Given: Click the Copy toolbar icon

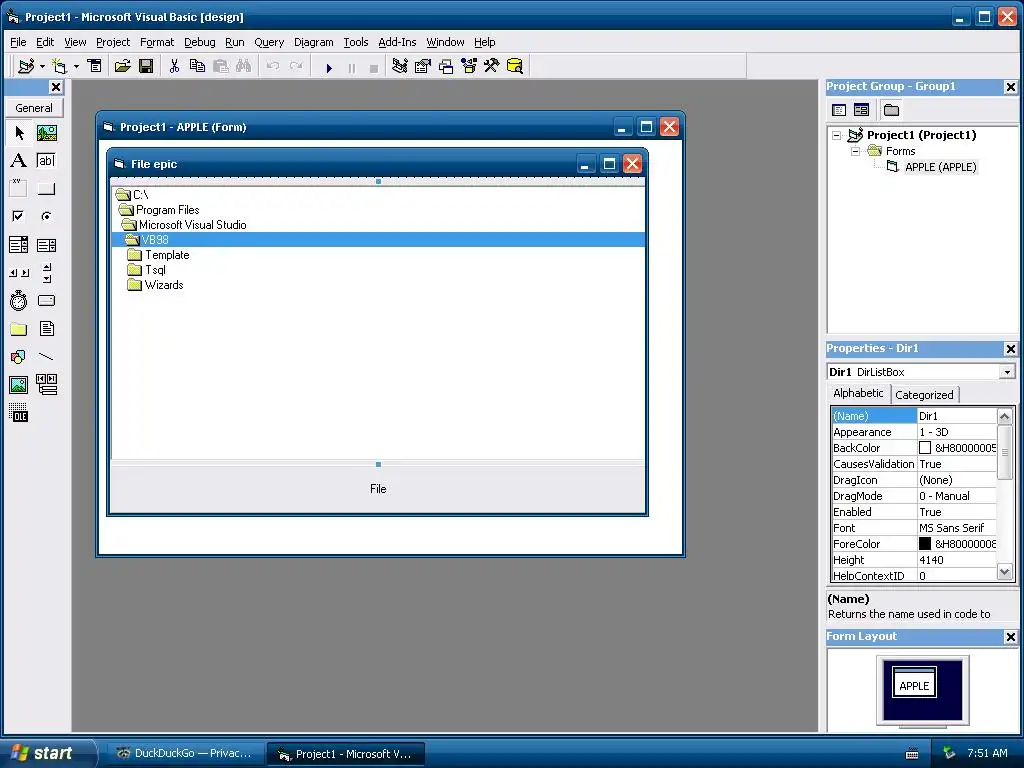Looking at the screenshot, I should pos(197,66).
